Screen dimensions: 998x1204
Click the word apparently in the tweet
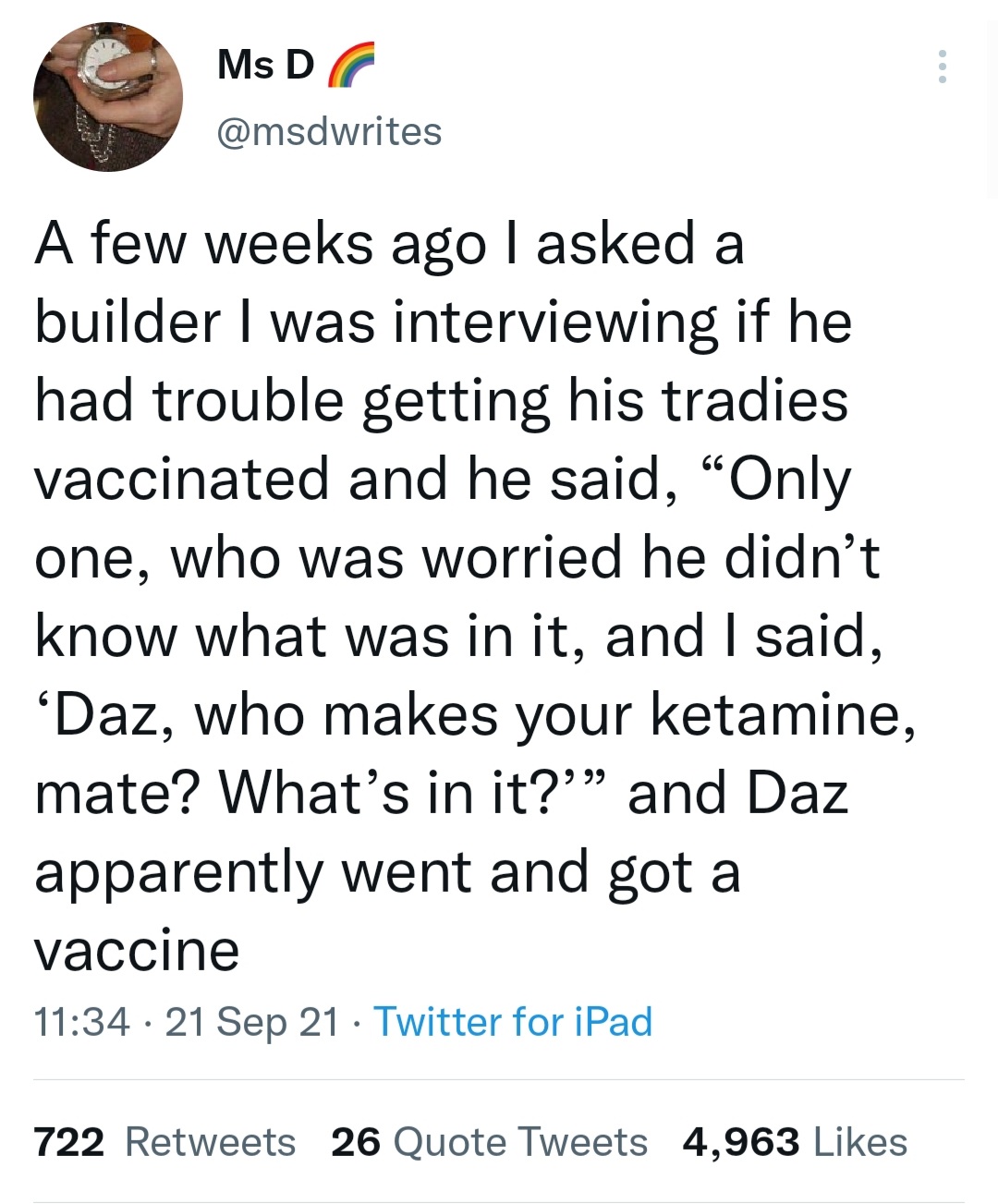178,873
